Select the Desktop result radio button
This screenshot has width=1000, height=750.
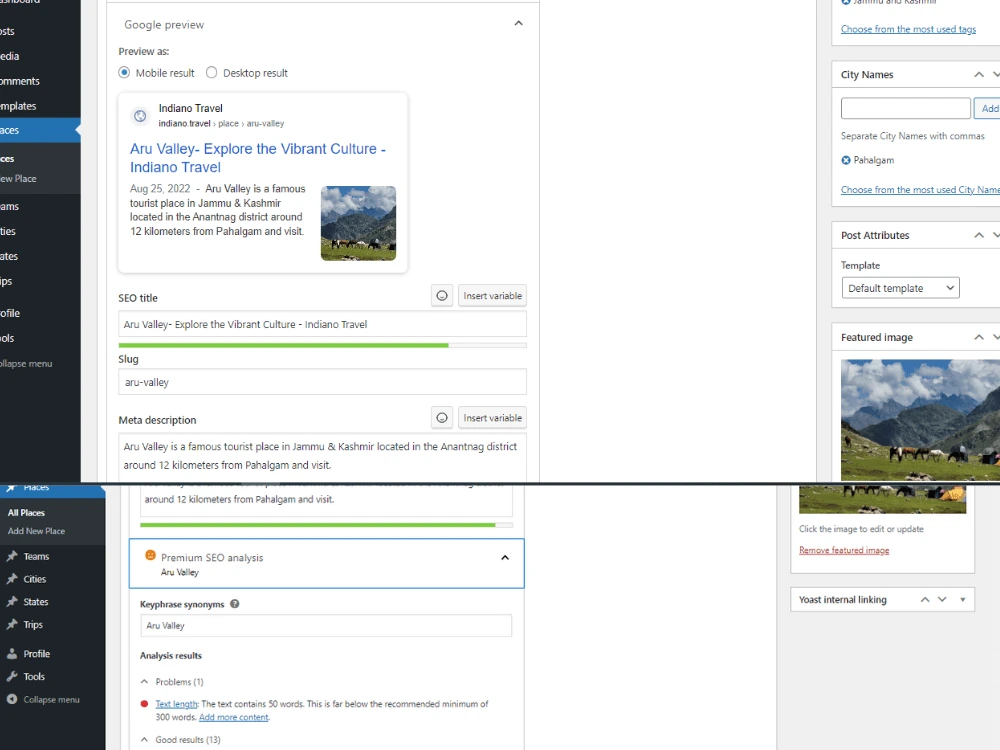[212, 73]
